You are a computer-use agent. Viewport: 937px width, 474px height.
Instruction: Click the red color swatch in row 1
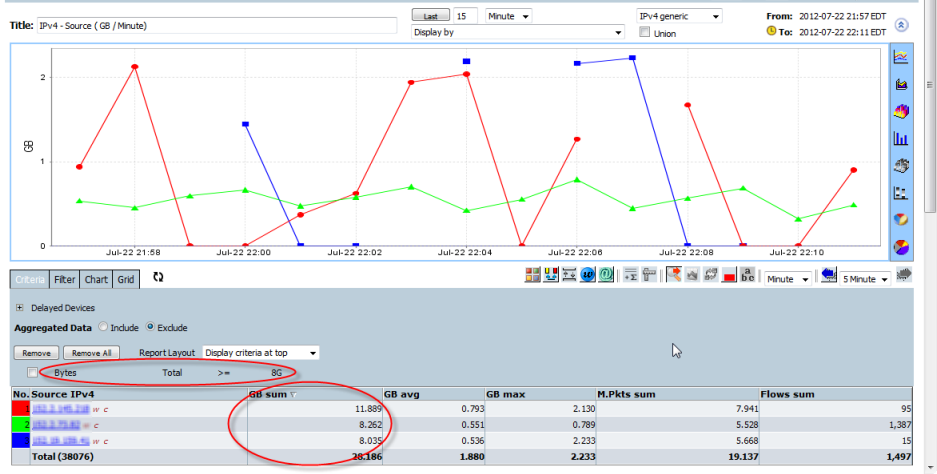point(21,408)
